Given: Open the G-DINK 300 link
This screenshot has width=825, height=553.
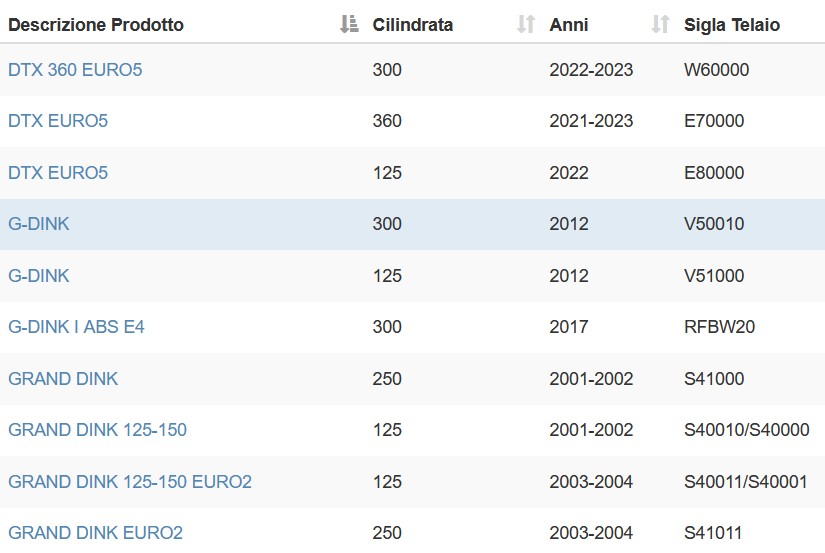Looking at the screenshot, I should pyautogui.click(x=39, y=224).
